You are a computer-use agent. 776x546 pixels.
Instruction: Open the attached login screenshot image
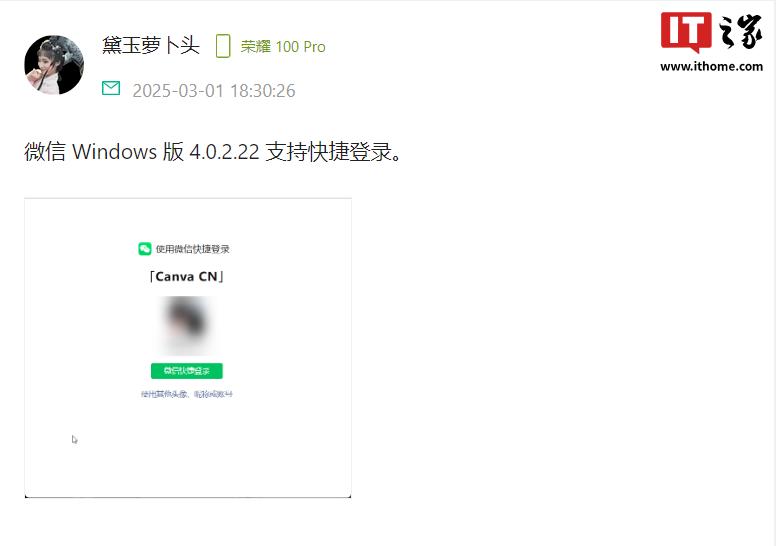[188, 347]
